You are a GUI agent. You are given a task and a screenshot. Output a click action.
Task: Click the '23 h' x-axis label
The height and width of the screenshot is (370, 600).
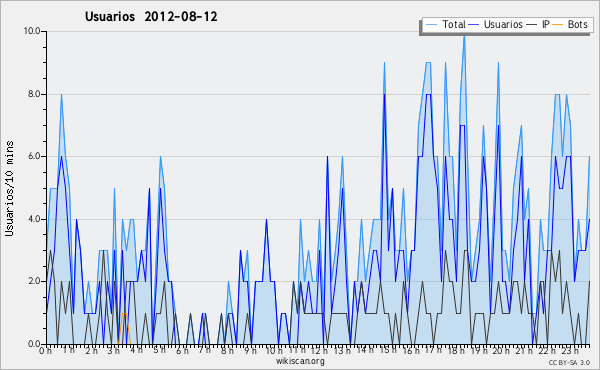pos(569,350)
